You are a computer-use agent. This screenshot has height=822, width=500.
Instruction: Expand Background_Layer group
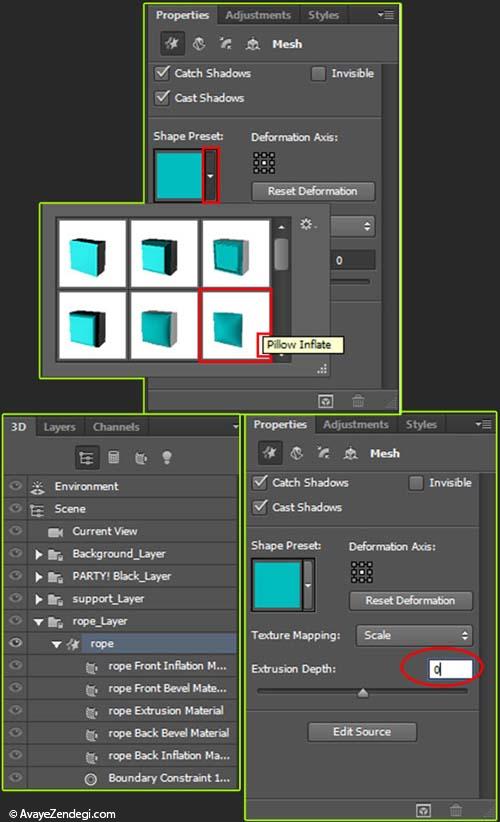tap(39, 554)
